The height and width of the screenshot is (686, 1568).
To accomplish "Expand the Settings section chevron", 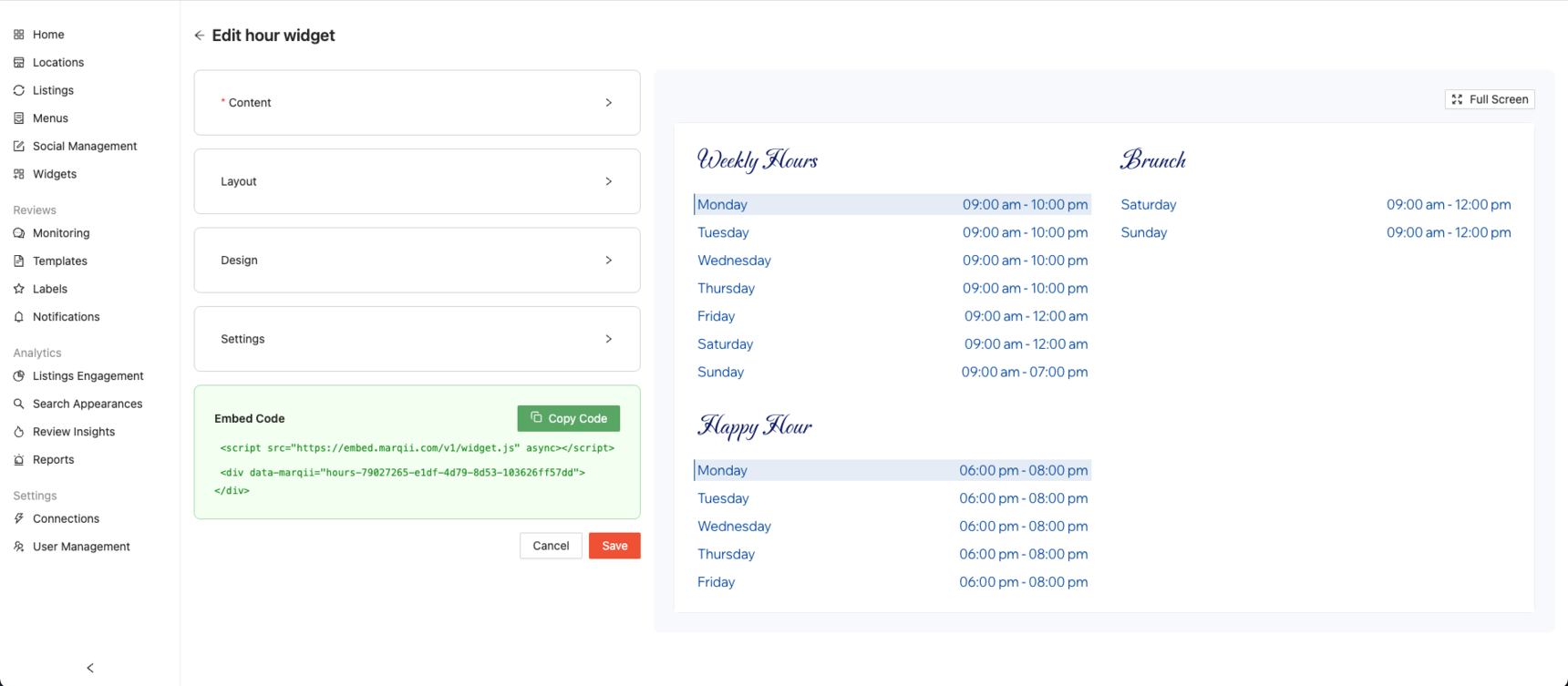I will coord(609,339).
